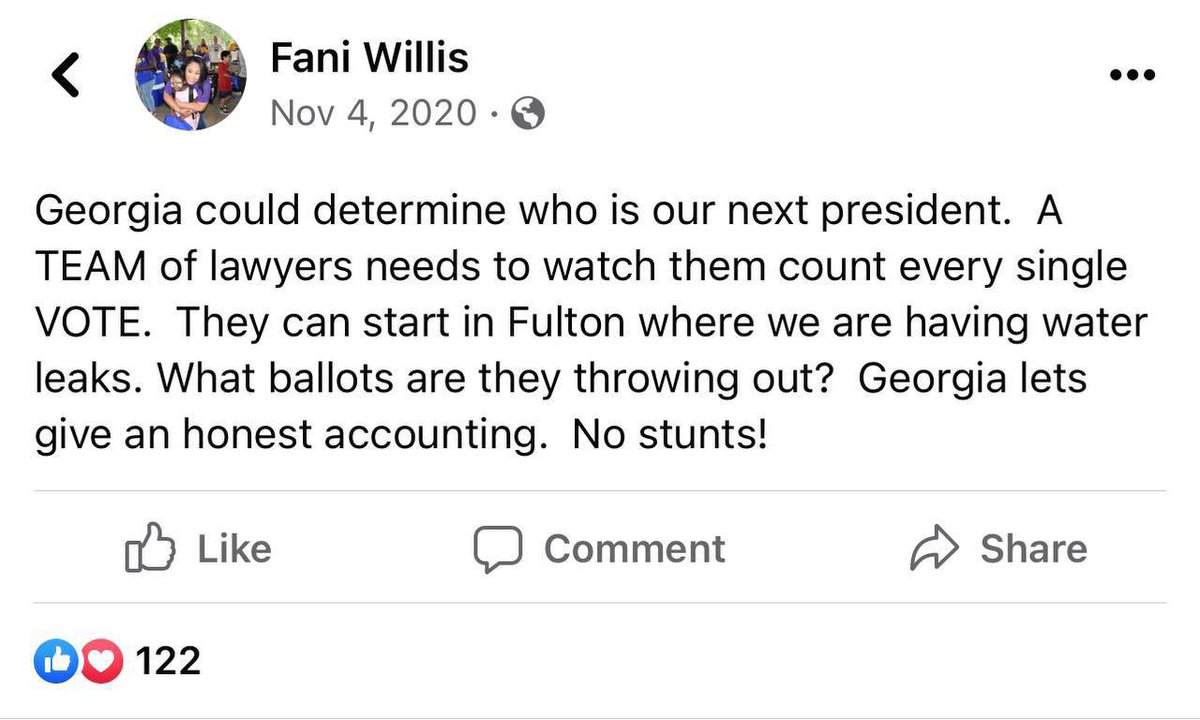Select the Comment text label

pyautogui.click(x=634, y=548)
